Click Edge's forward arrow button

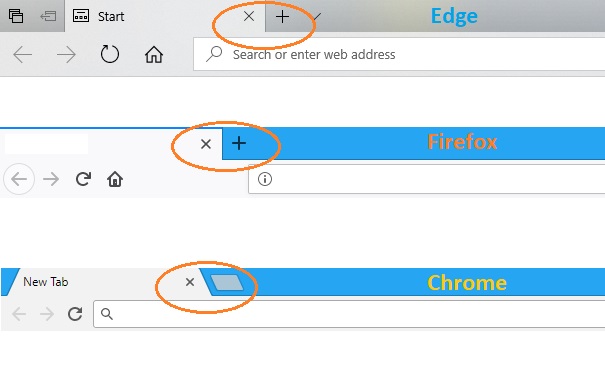(x=66, y=54)
